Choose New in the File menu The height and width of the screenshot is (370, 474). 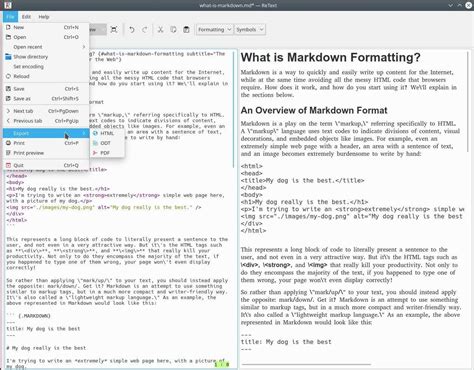click(x=46, y=27)
